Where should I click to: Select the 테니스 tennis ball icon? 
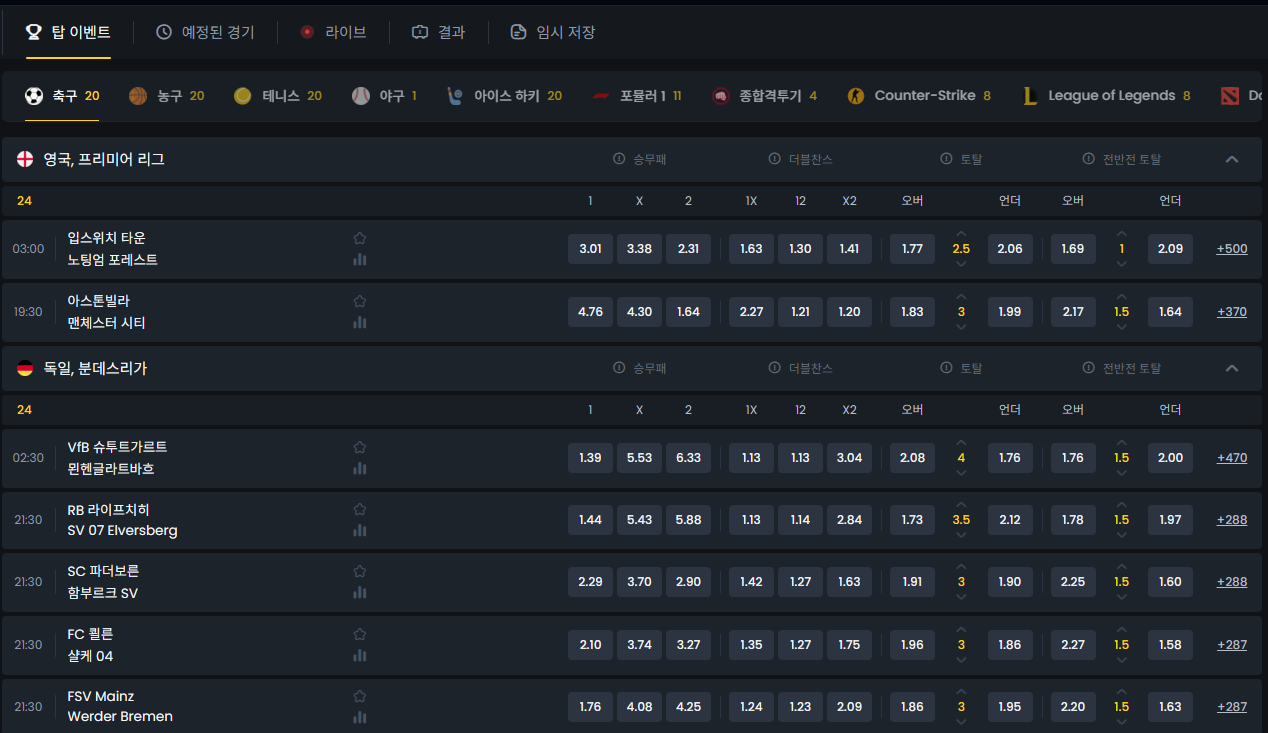242,96
